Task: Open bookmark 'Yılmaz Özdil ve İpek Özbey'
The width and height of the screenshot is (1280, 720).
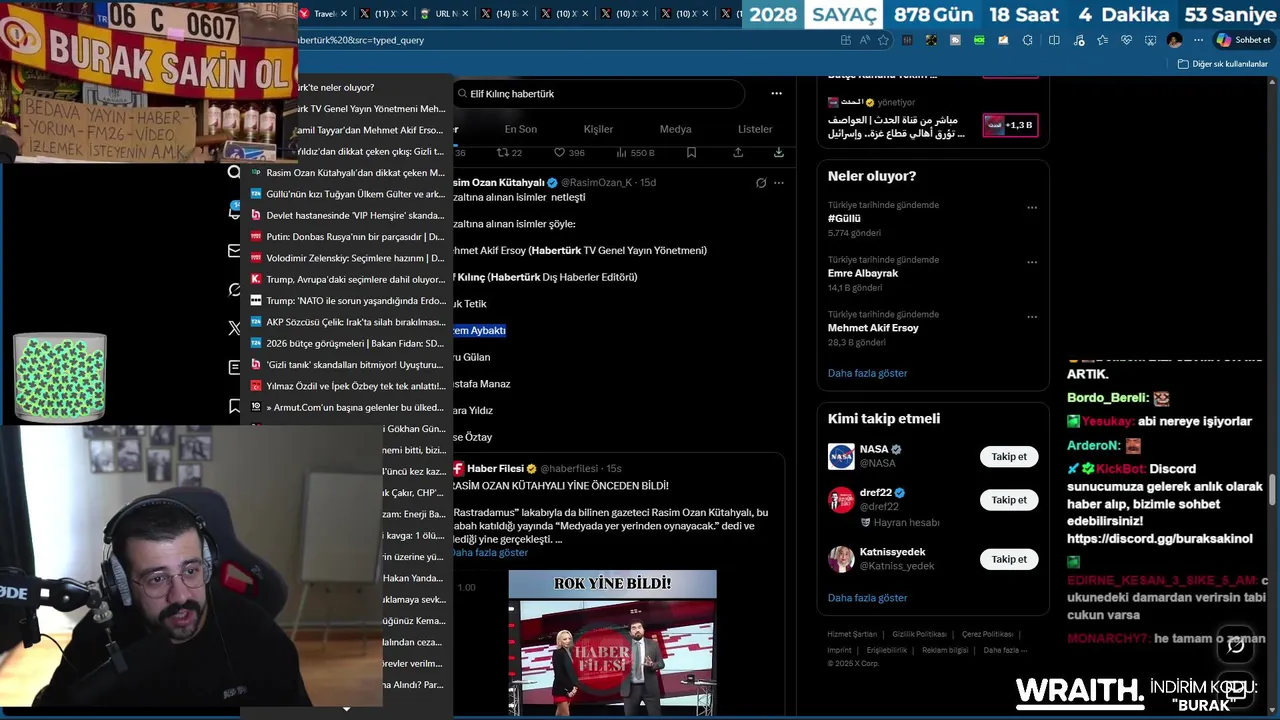Action: (348, 386)
